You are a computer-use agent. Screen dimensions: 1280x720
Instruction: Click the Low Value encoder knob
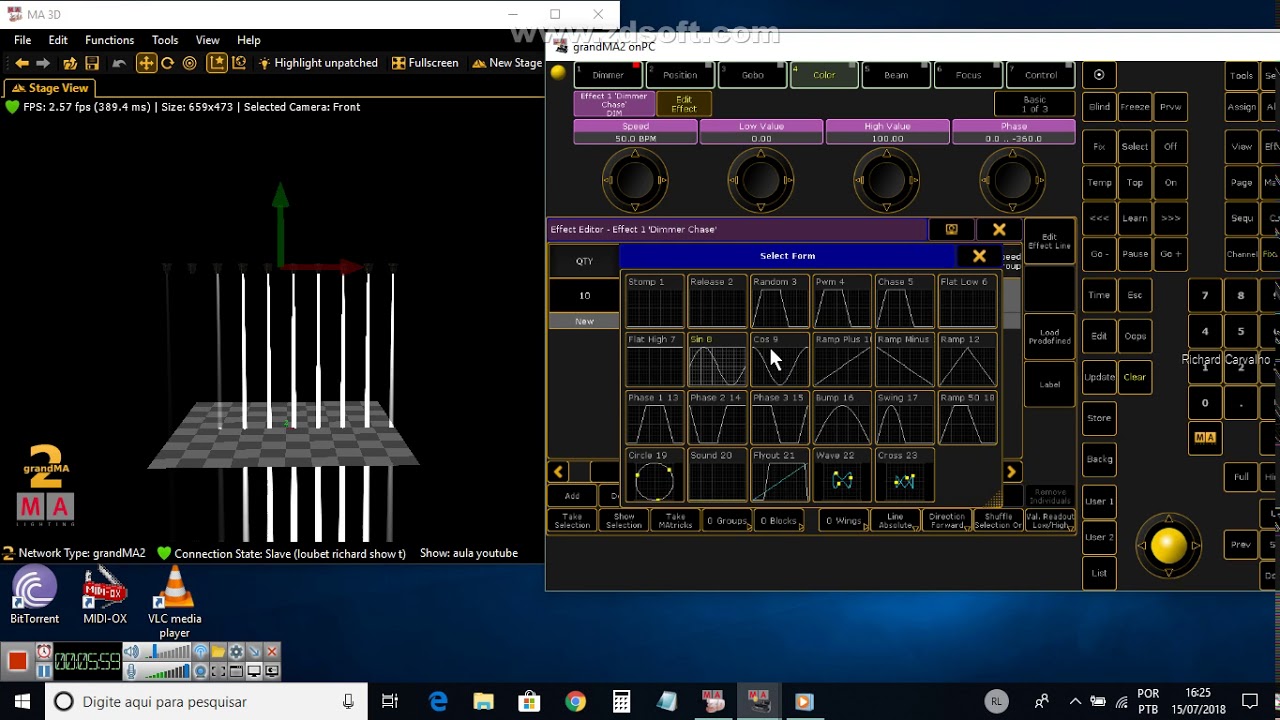[761, 180]
